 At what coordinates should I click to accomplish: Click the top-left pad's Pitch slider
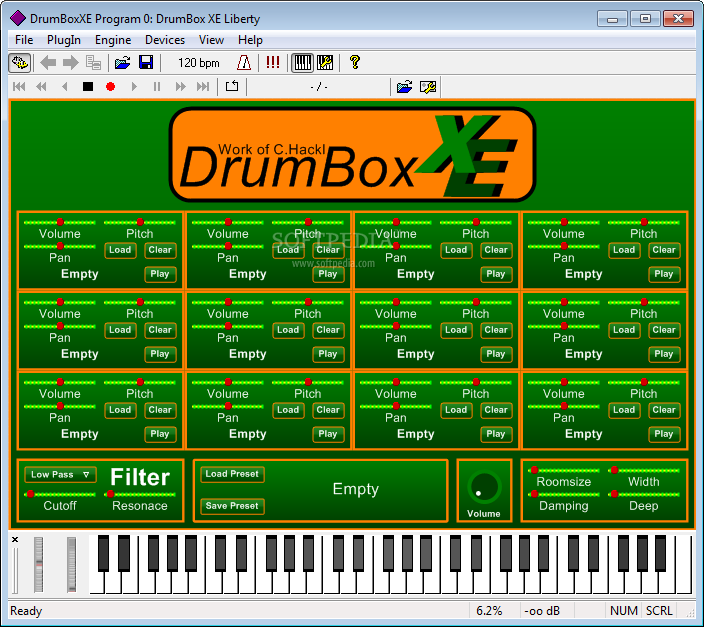[x=140, y=222]
